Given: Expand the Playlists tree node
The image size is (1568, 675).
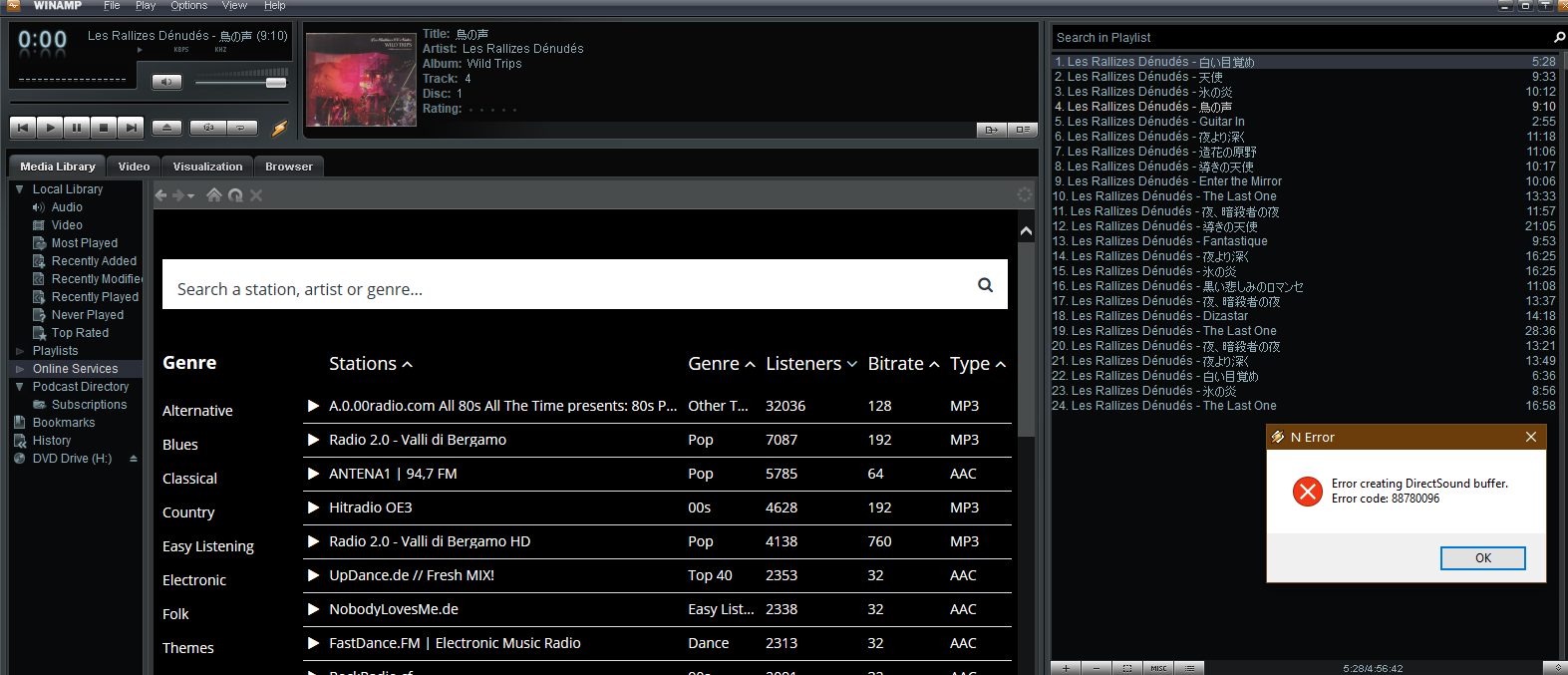Looking at the screenshot, I should (20, 351).
